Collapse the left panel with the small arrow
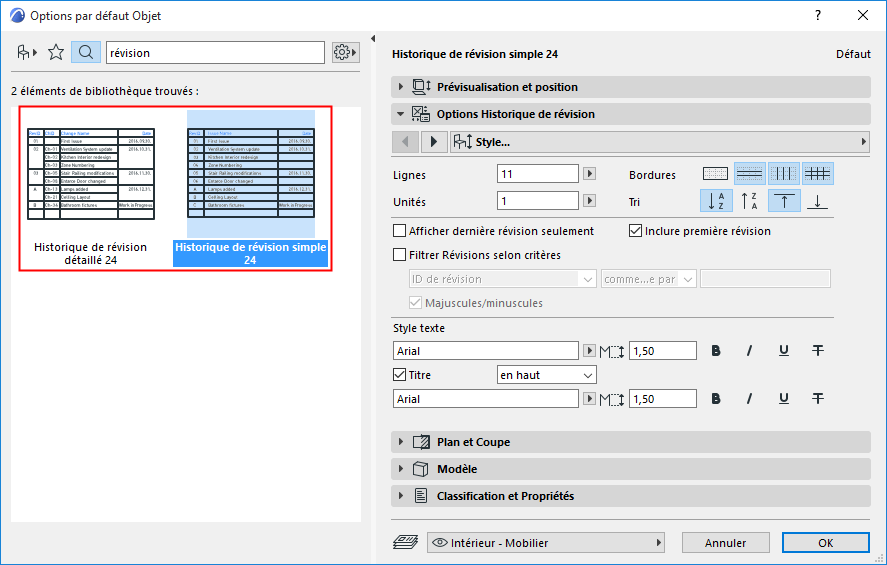This screenshot has height=565, width=887. [373, 38]
